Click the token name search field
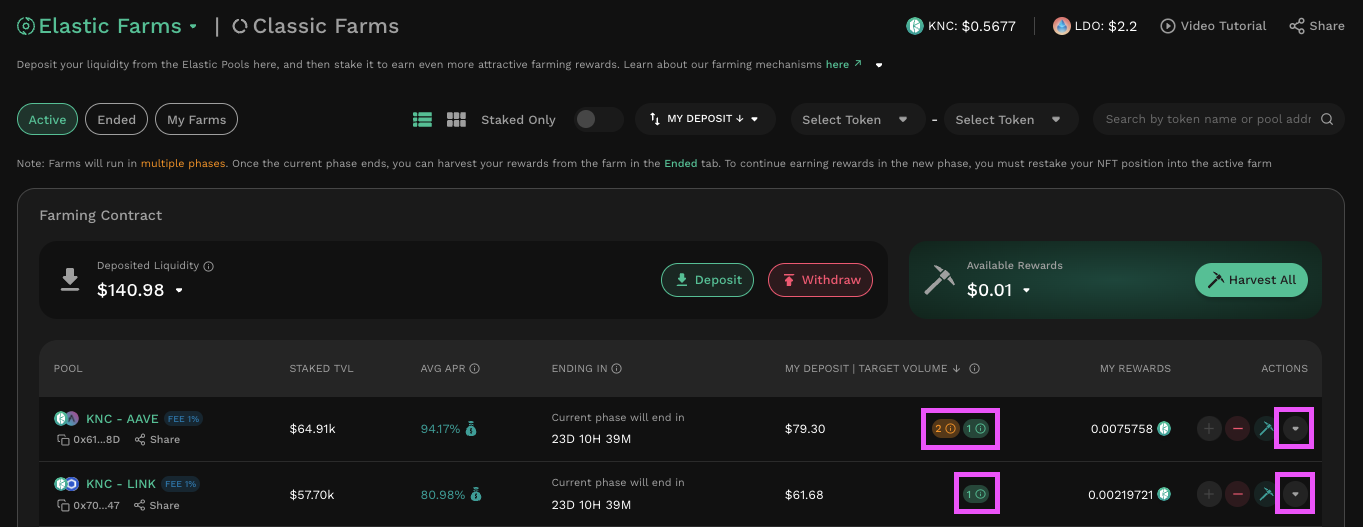 coord(1207,119)
